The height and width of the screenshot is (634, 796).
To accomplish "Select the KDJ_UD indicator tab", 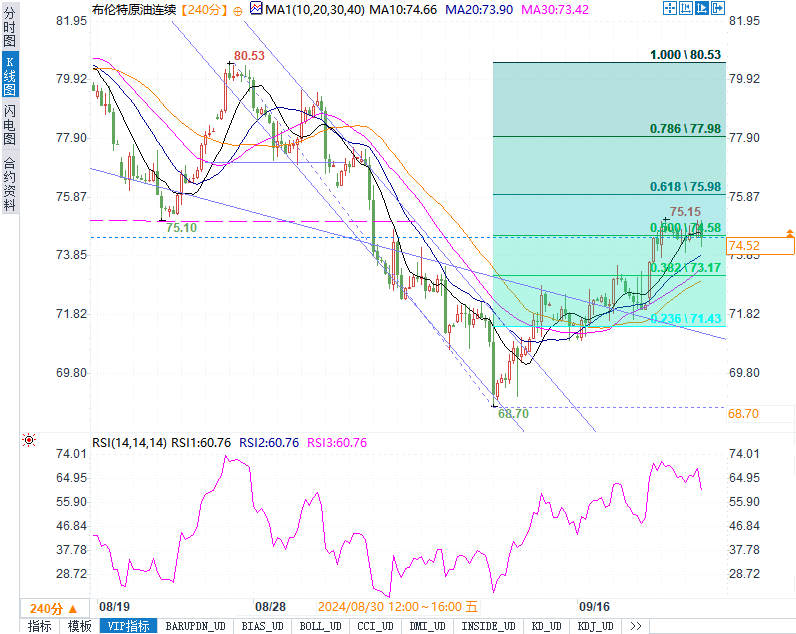I will pos(595,626).
